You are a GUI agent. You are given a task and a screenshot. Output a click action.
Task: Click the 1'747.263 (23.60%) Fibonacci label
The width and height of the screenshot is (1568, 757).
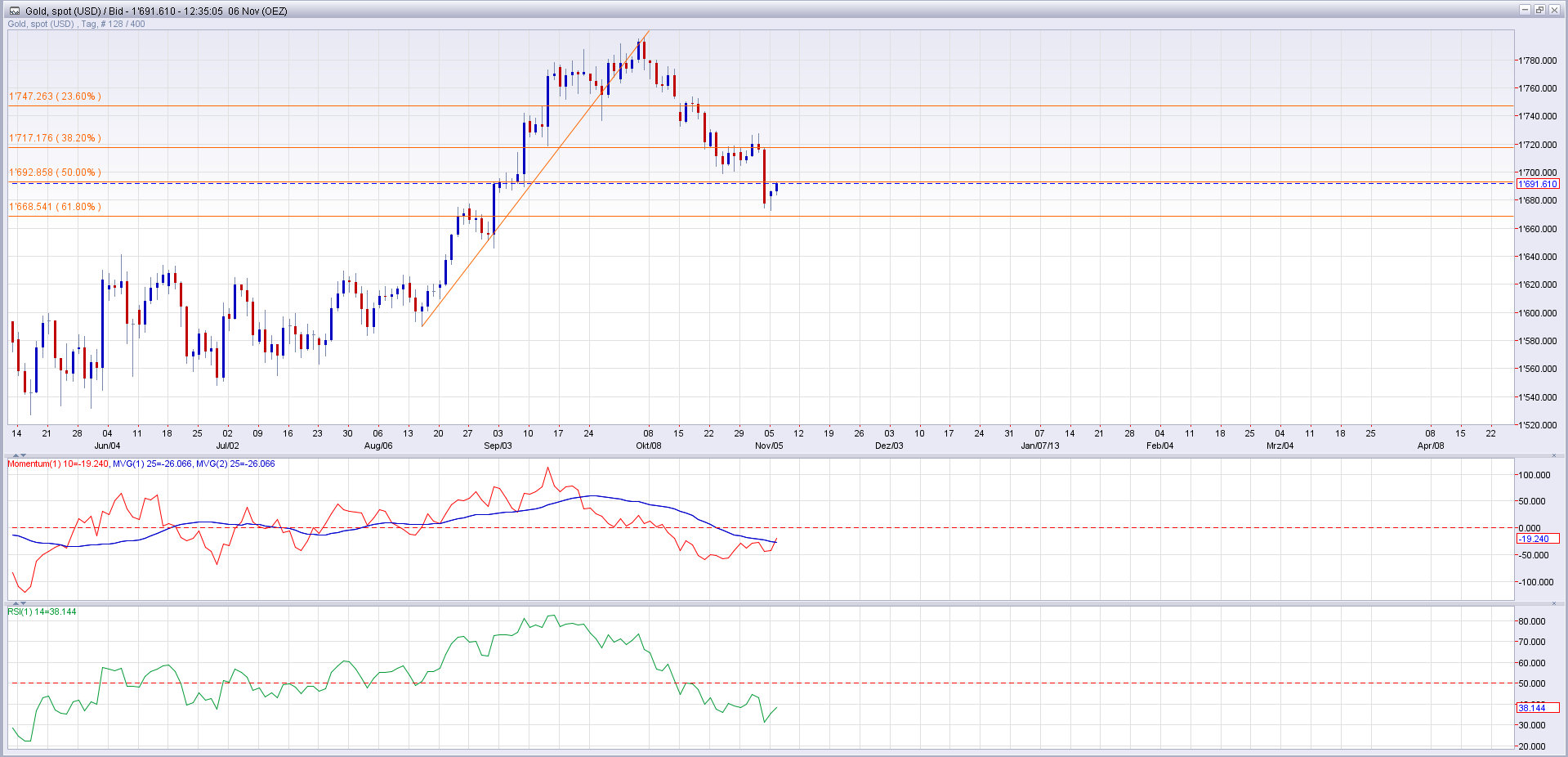point(54,96)
